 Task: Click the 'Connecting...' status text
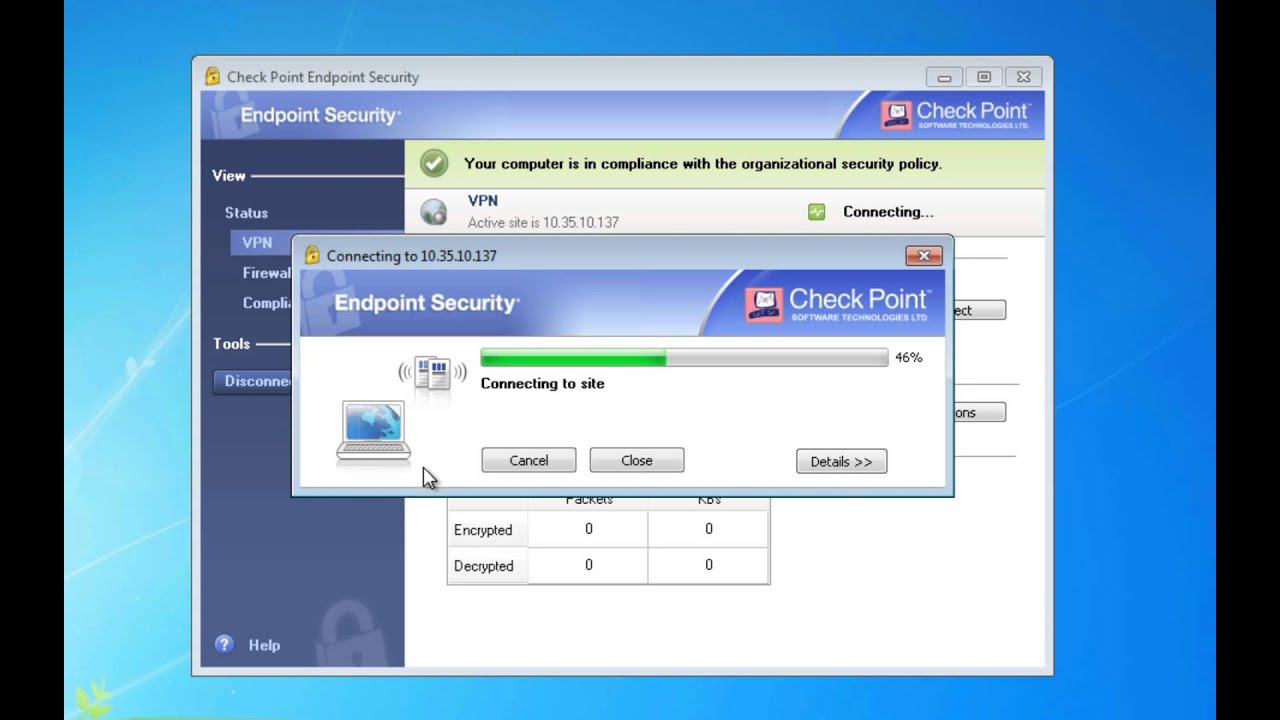click(x=888, y=212)
